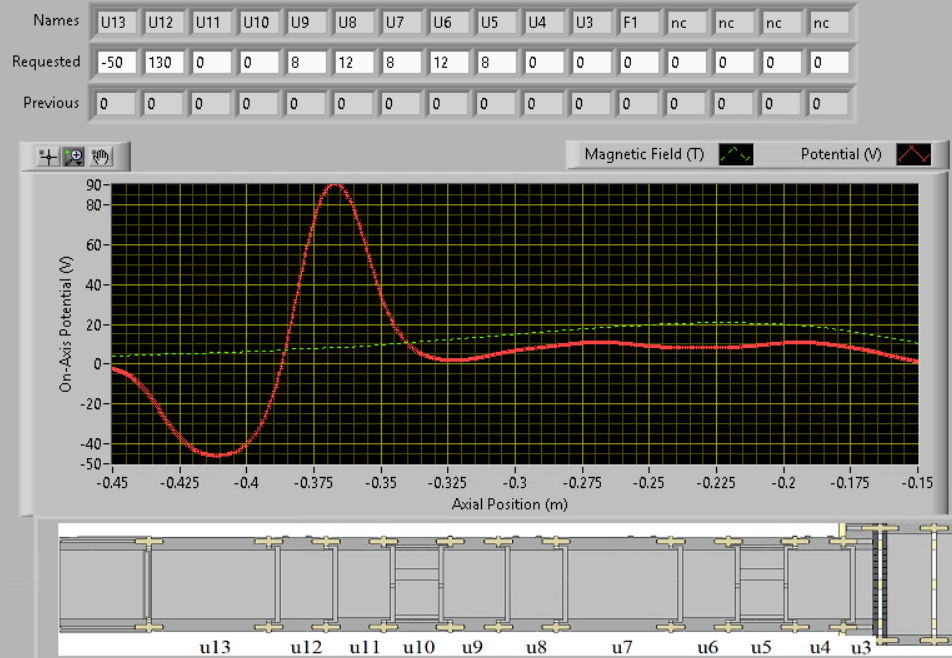Click the U3 name field
The image size is (952, 658).
591,22
